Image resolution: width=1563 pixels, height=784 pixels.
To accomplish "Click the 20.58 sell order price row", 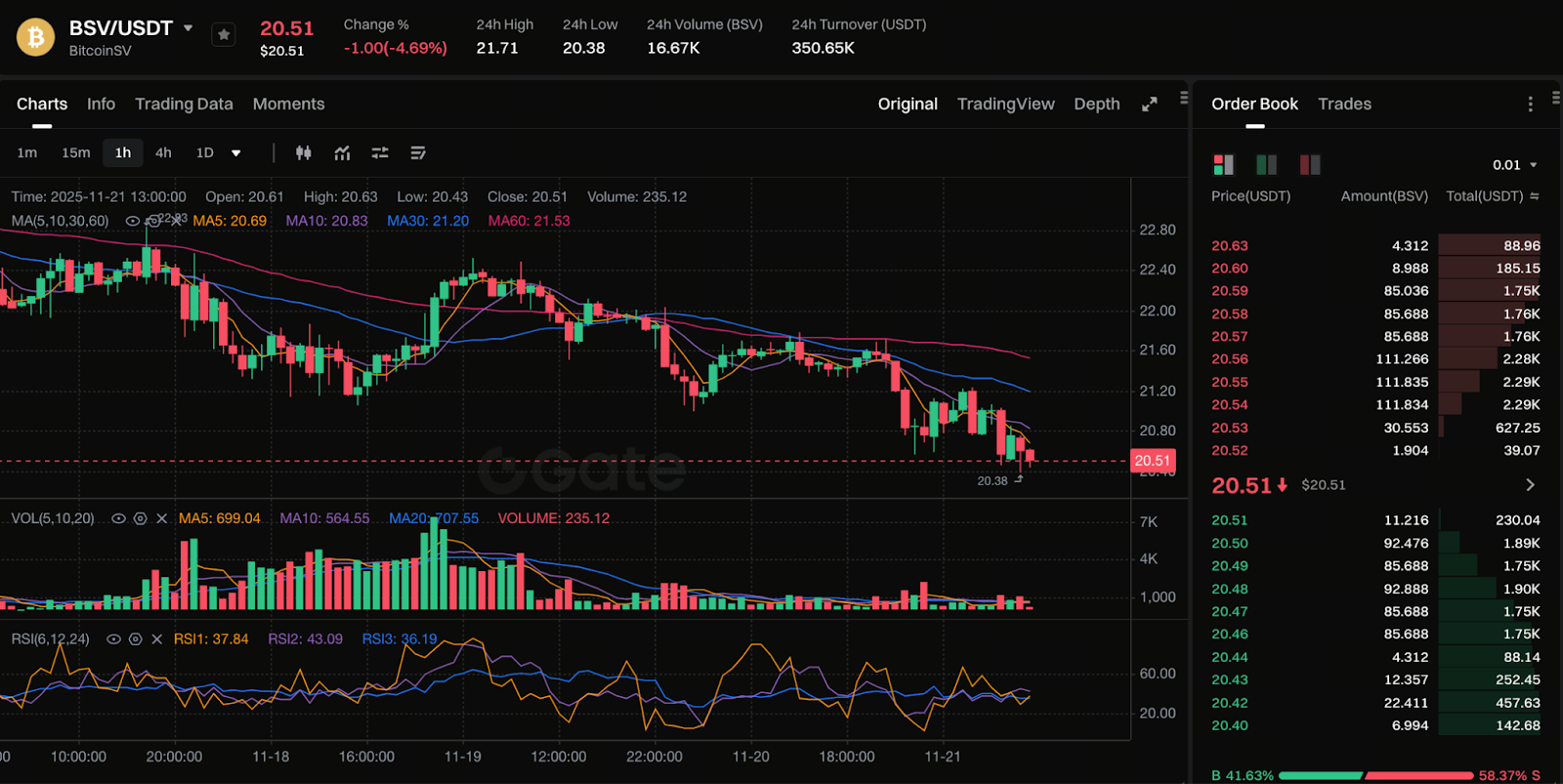I will pos(1230,314).
